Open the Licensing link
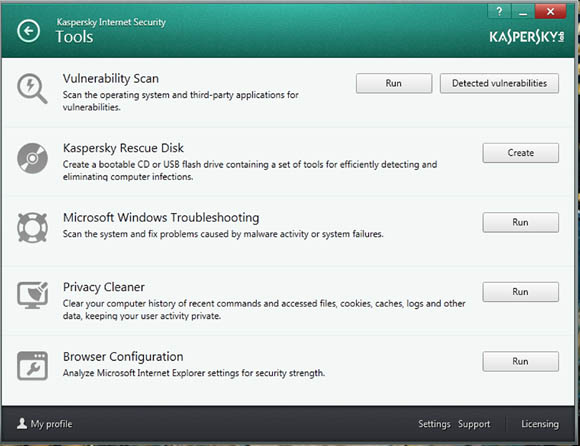 coord(540,424)
